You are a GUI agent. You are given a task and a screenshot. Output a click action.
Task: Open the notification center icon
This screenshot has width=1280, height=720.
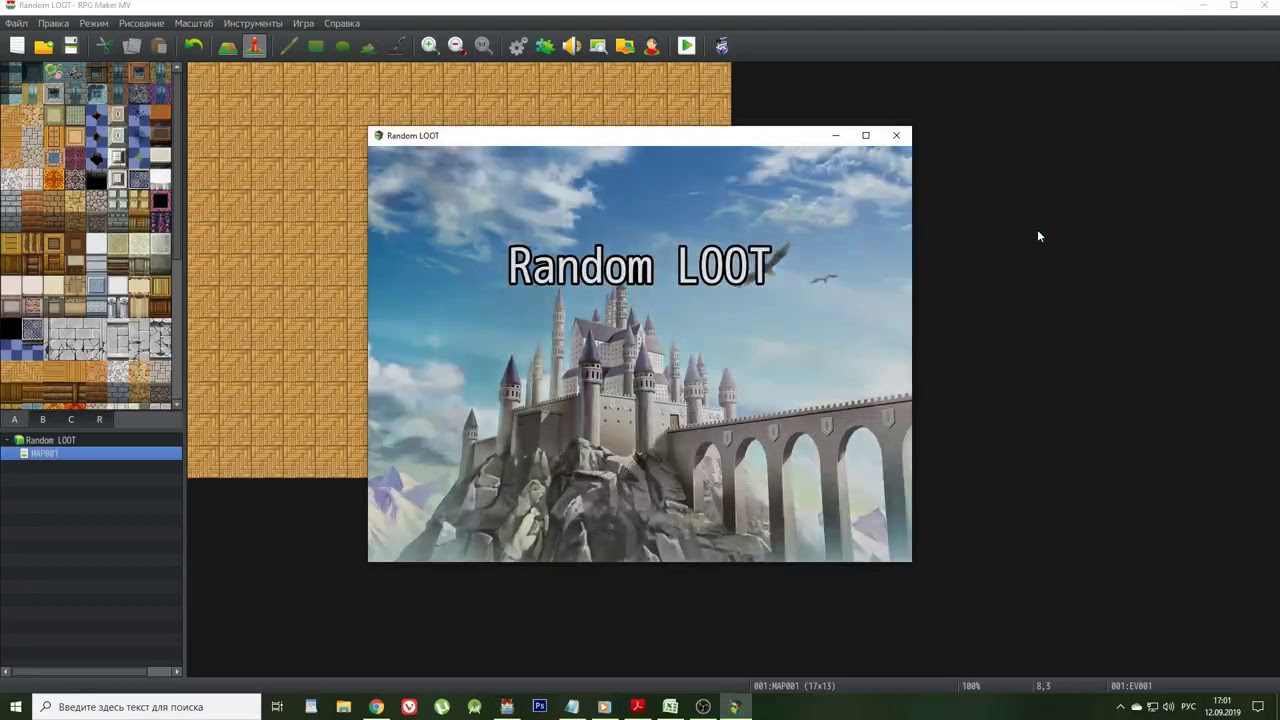click(1258, 707)
